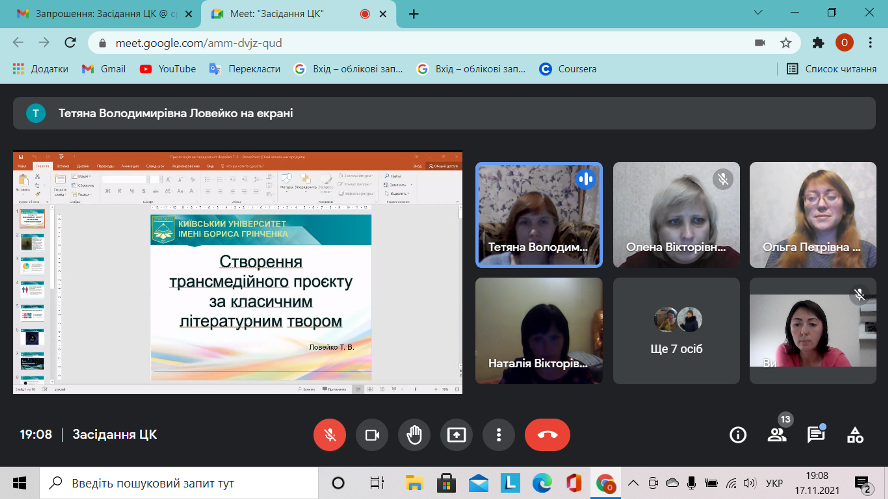Screen dimensions: 888x499
Task: Open Task View on the taskbar
Action: point(377,483)
